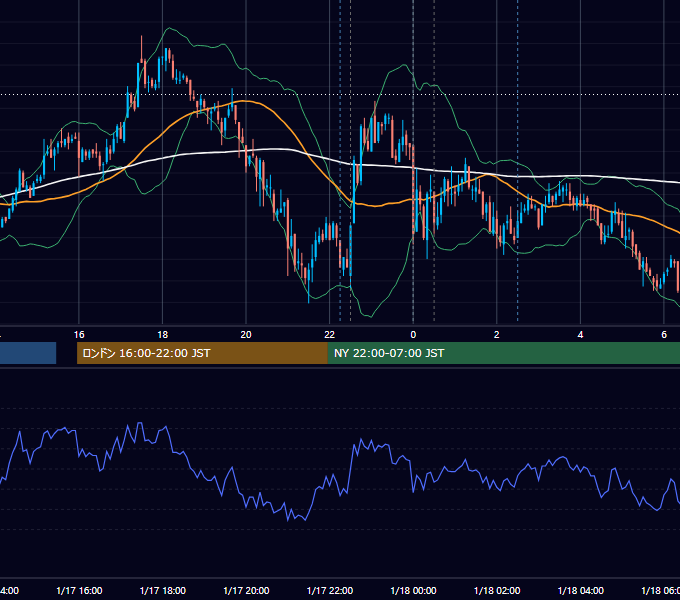Click the blue dashed vertical marker after 2
680x600 pixels.
click(x=517, y=160)
